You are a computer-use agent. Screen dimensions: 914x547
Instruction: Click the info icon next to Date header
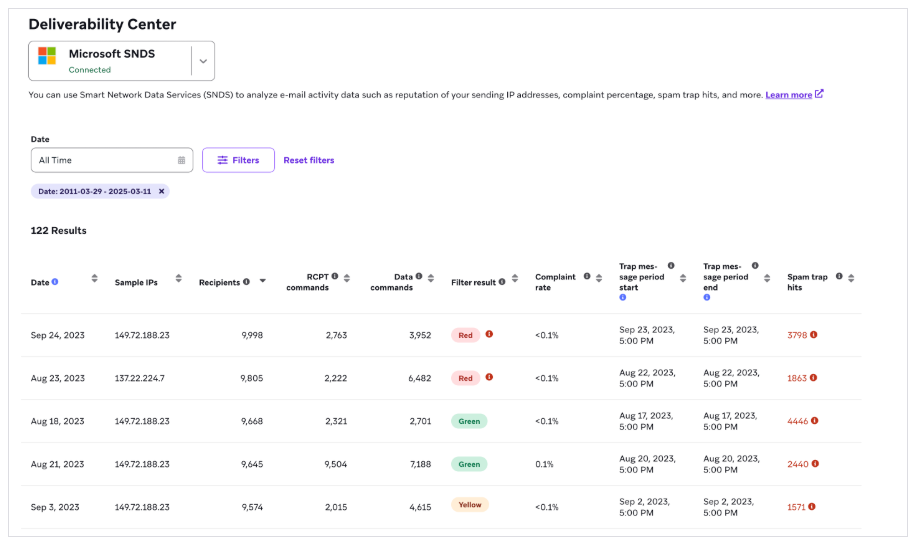[x=55, y=282]
